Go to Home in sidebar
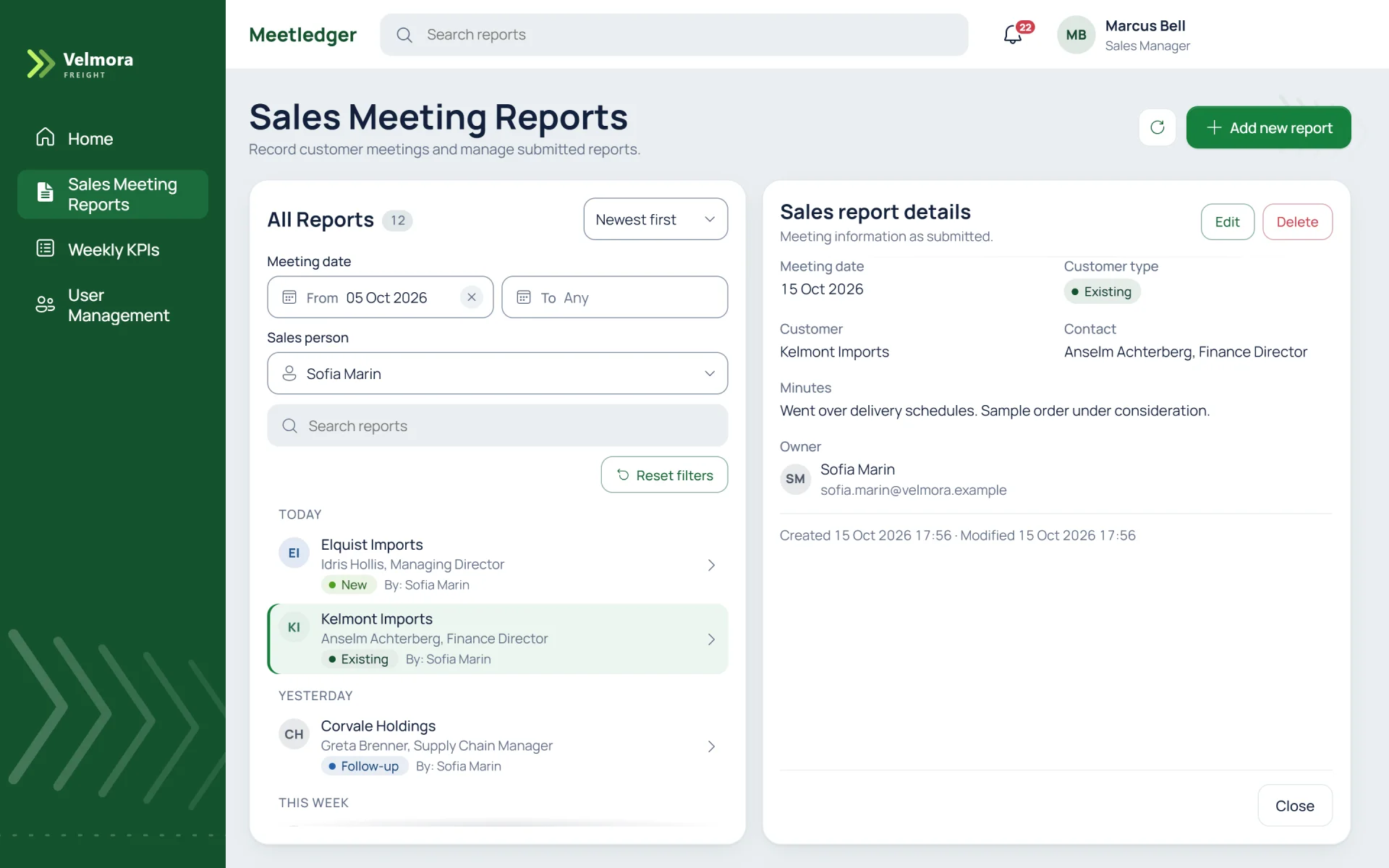 point(113,138)
